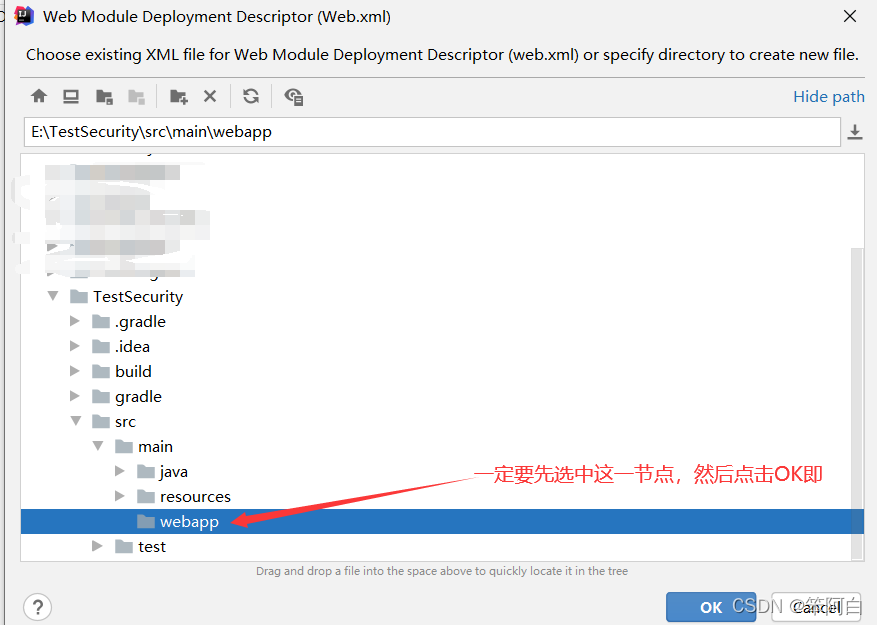Click the Hide path link

click(828, 96)
